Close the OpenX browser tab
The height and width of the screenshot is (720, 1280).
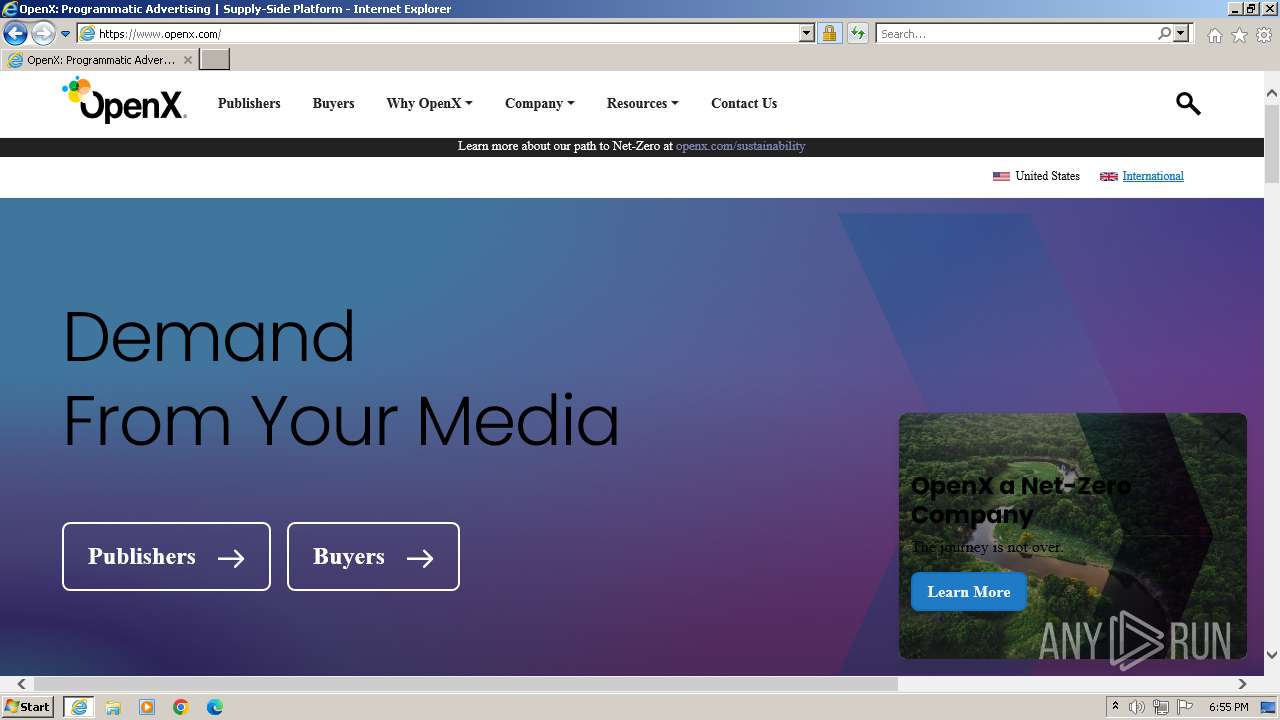coord(187,60)
